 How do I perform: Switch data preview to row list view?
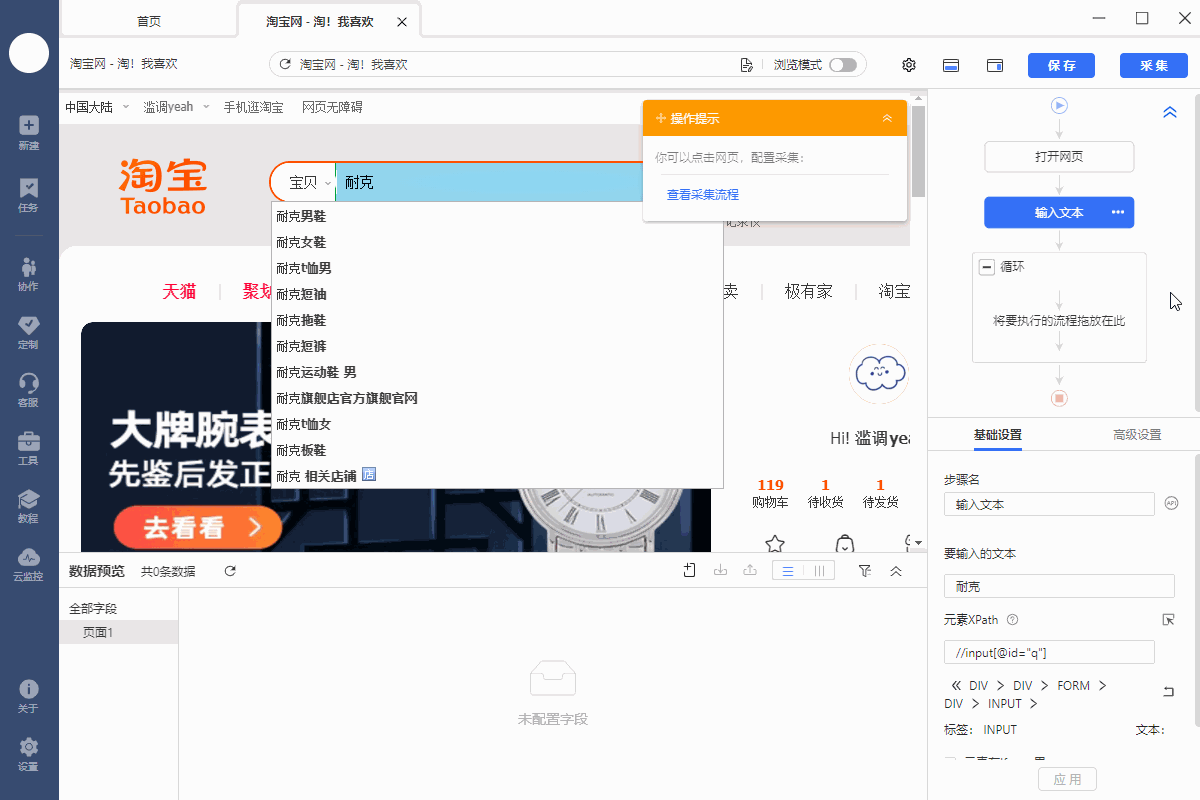788,571
